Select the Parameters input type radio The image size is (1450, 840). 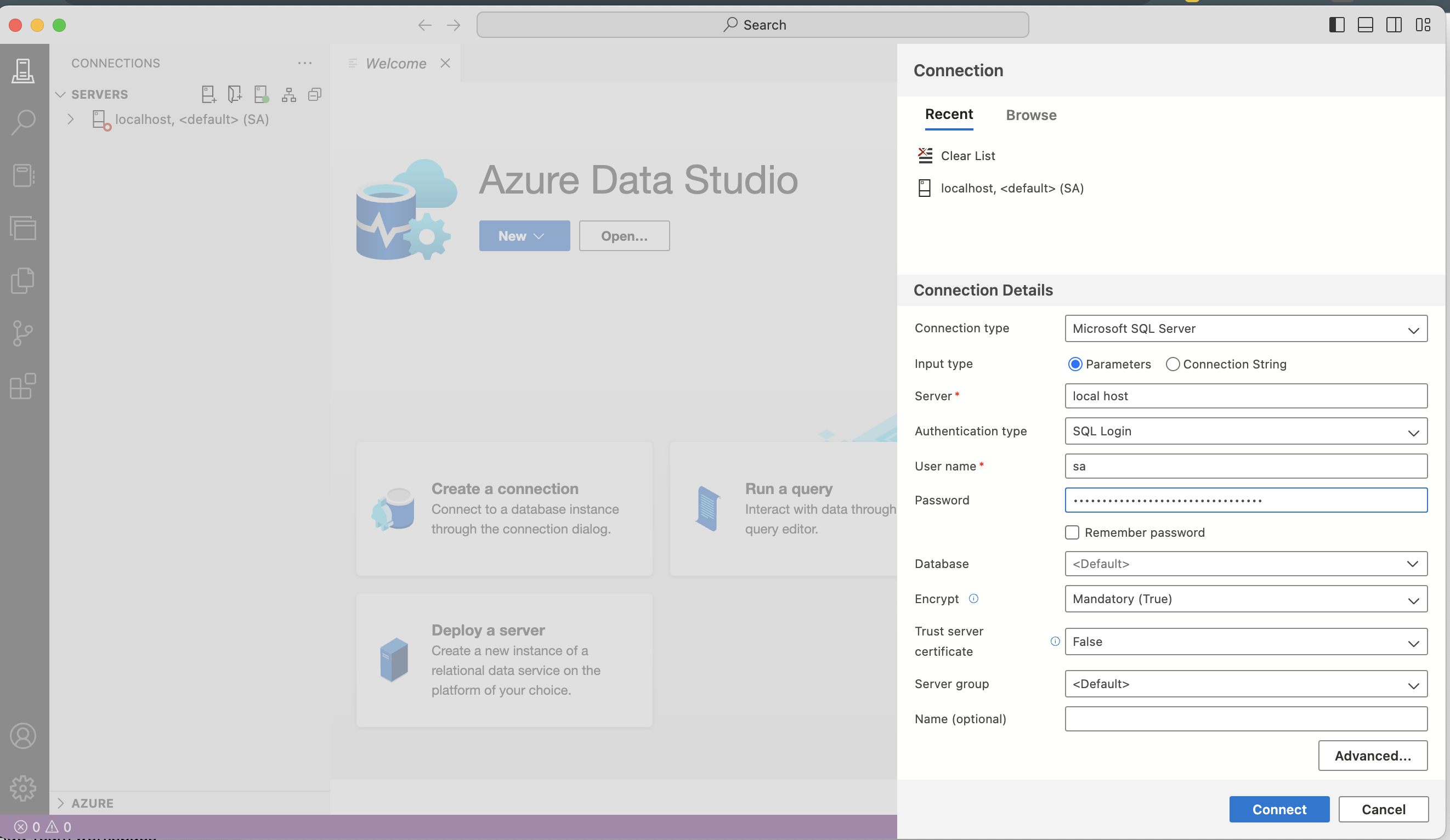[x=1075, y=364]
